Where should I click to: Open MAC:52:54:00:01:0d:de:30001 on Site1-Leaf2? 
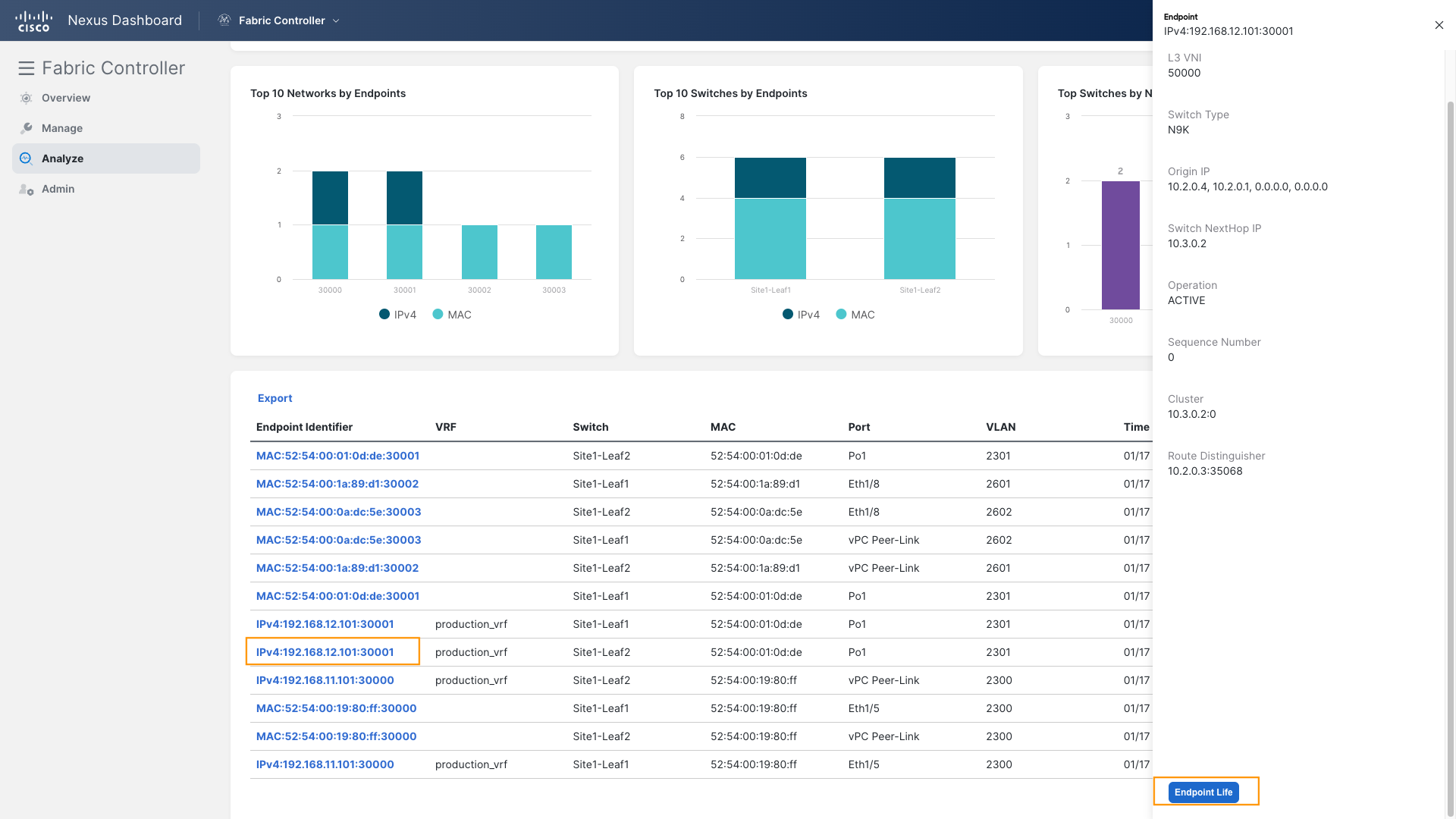pyautogui.click(x=337, y=456)
